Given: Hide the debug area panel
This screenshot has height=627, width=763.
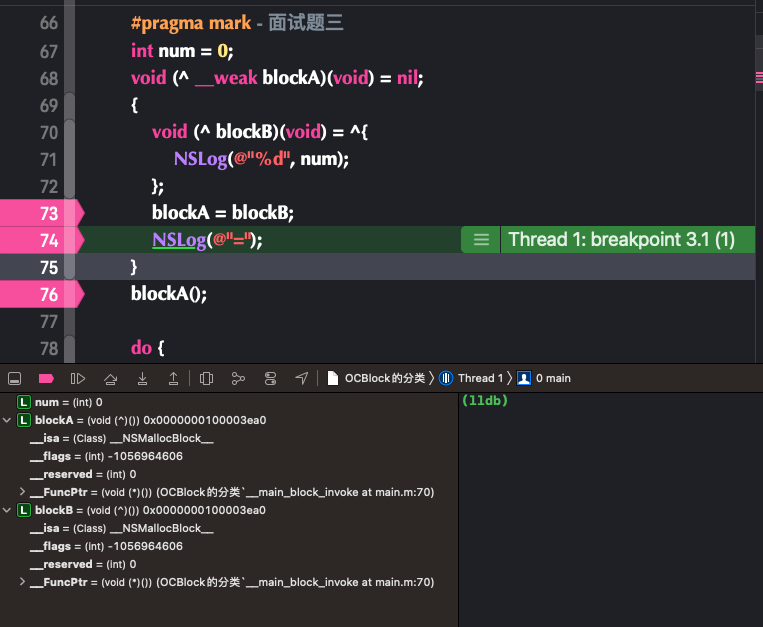Looking at the screenshot, I should 15,378.
